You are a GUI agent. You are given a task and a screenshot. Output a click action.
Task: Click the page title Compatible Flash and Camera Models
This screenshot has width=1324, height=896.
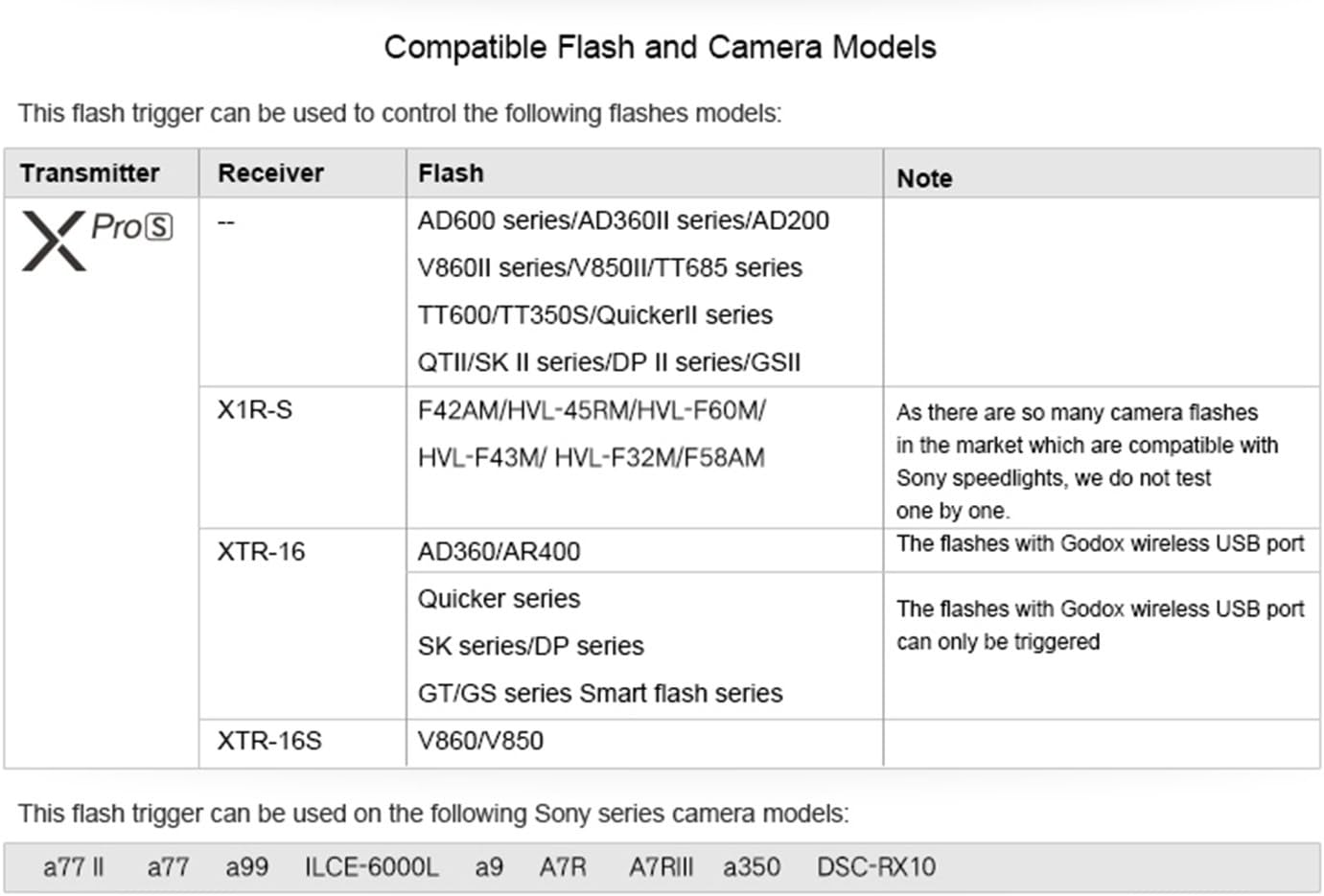pyautogui.click(x=660, y=47)
